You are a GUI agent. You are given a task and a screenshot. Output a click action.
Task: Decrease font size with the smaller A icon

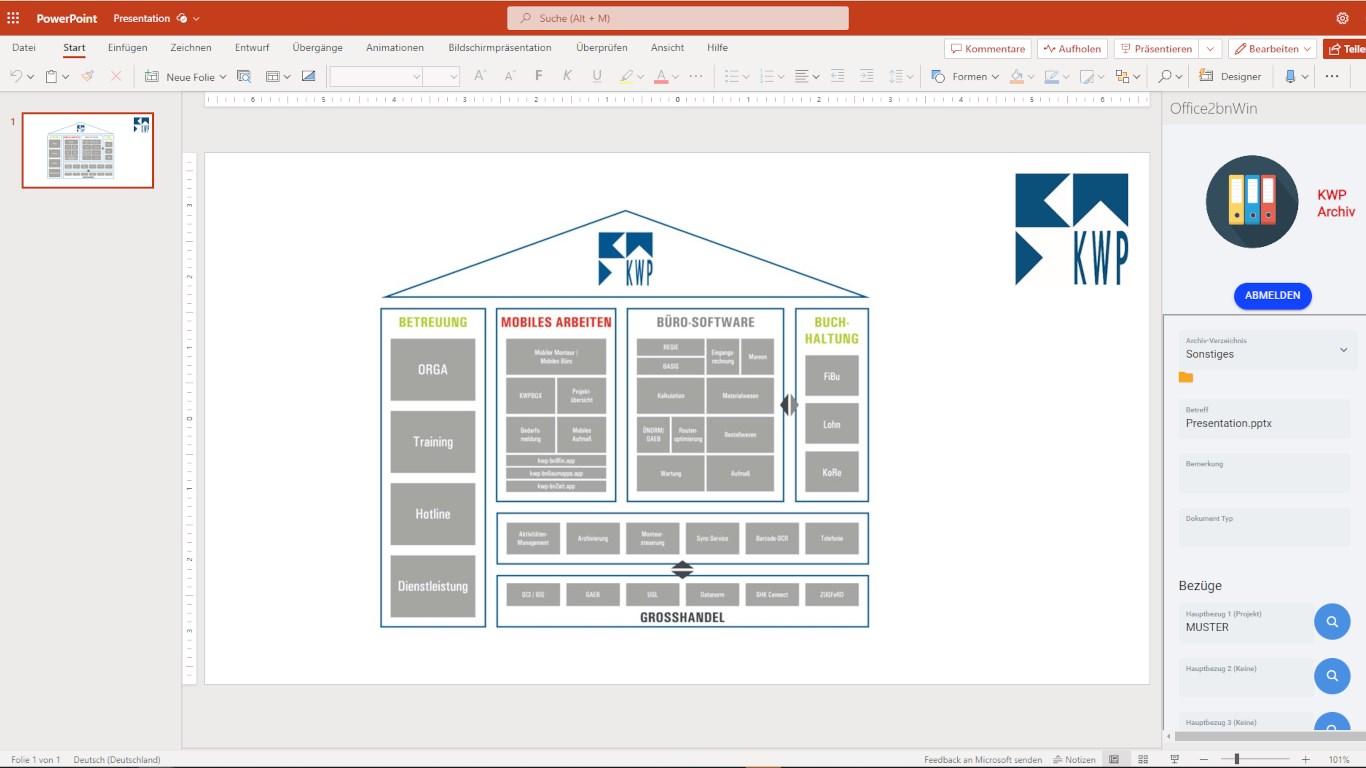coord(510,76)
